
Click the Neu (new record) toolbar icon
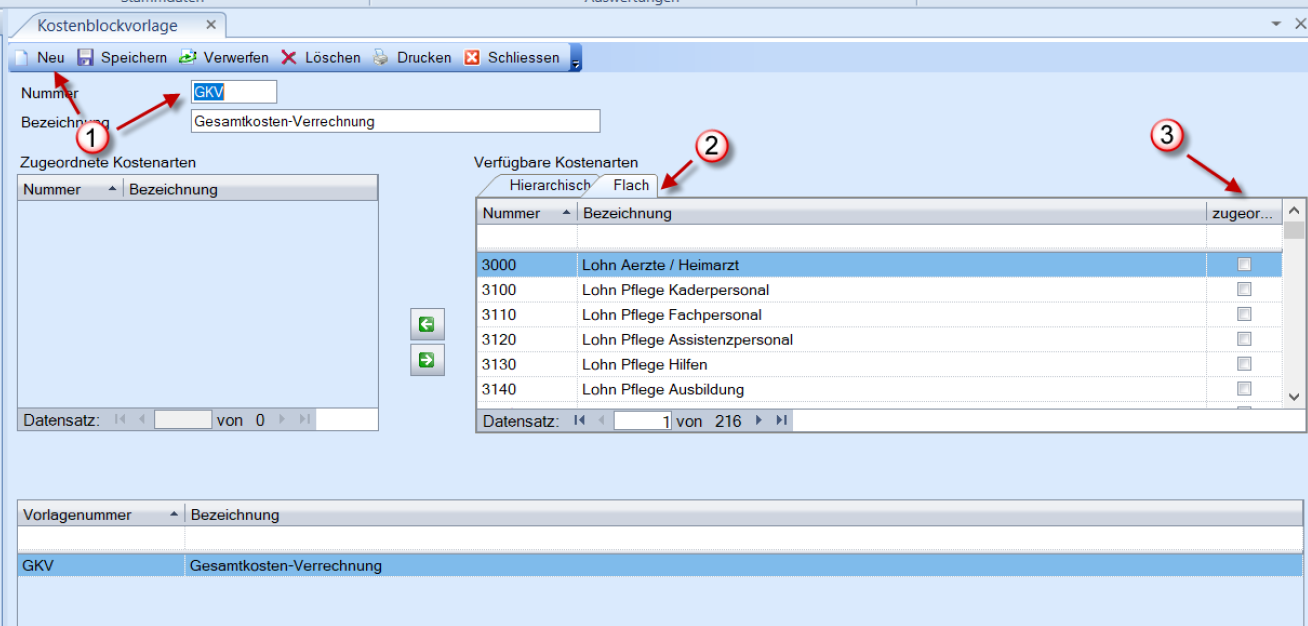(x=22, y=58)
